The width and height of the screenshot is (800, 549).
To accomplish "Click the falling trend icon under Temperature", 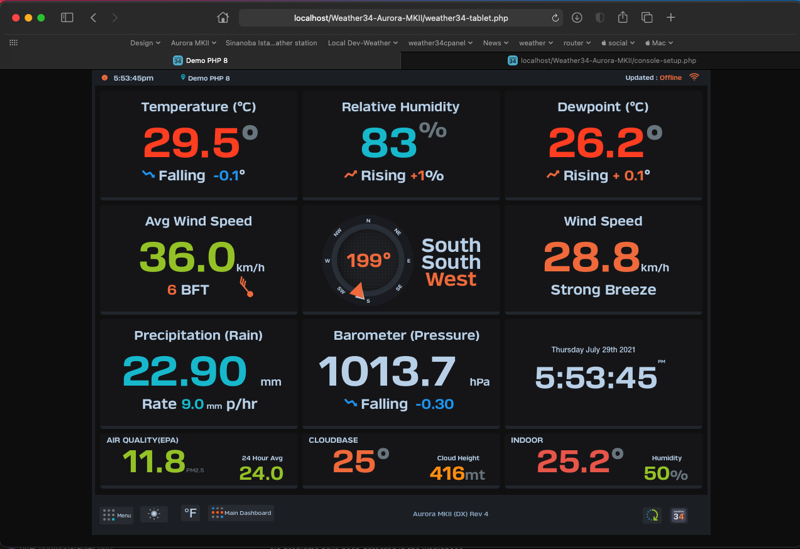I will (x=148, y=174).
